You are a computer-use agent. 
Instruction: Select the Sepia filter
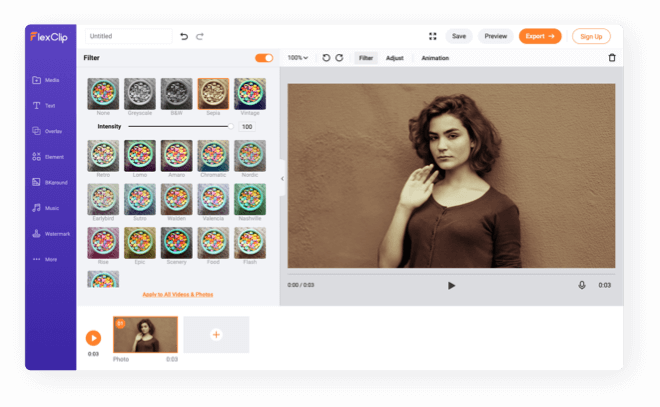(213, 94)
